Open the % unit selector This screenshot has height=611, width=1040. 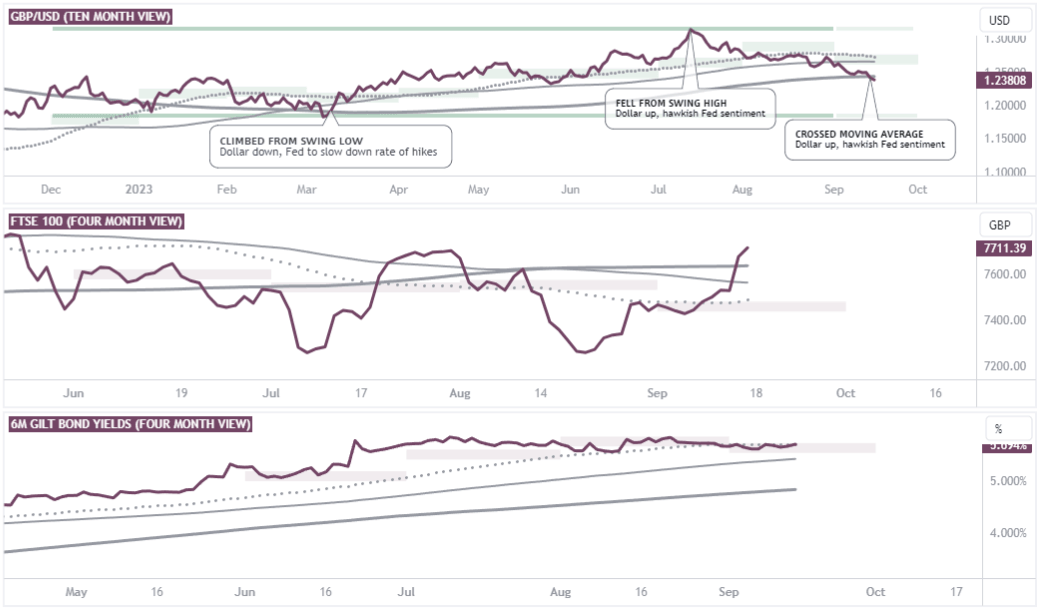999,427
